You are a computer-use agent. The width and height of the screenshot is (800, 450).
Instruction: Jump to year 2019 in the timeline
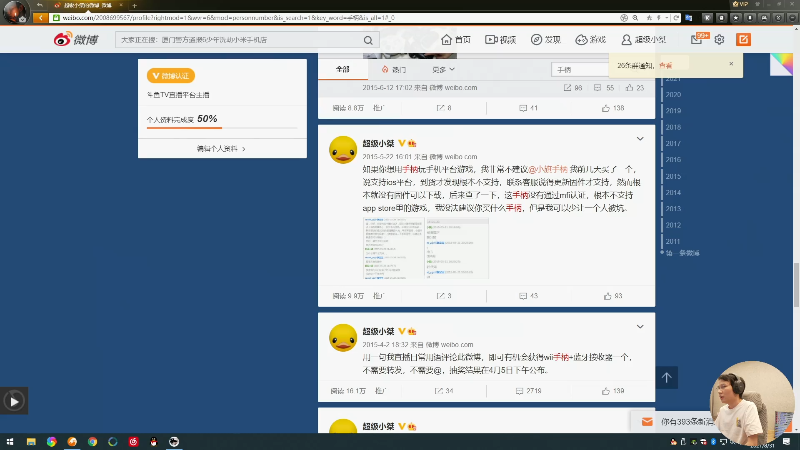tap(673, 111)
